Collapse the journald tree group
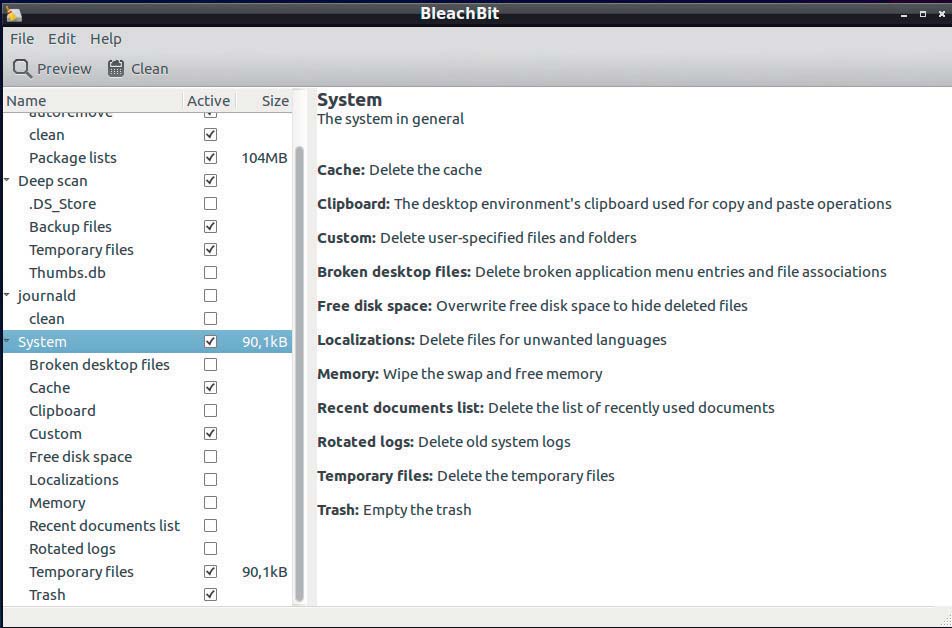Image resolution: width=952 pixels, height=628 pixels. [7, 295]
